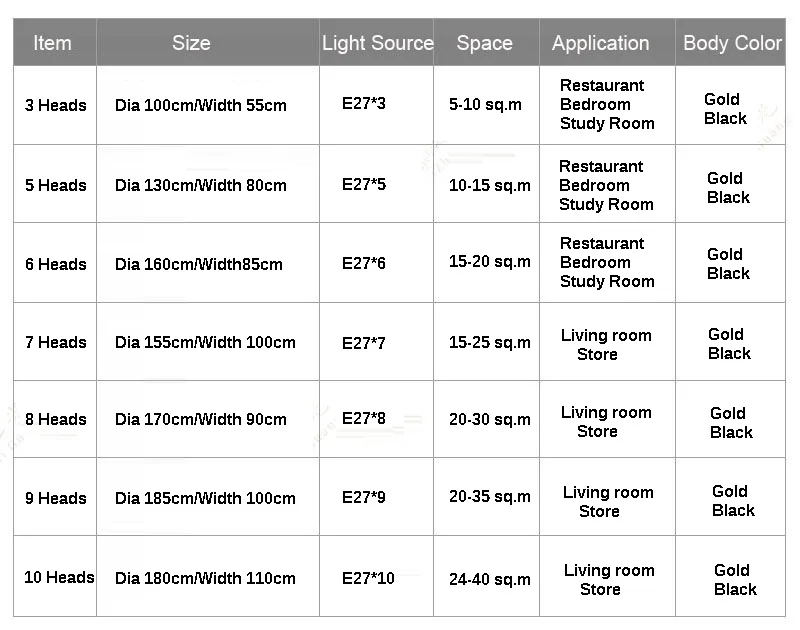This screenshot has width=800, height=630.
Task: Select the '7 Heads' item cell
Action: [55, 342]
